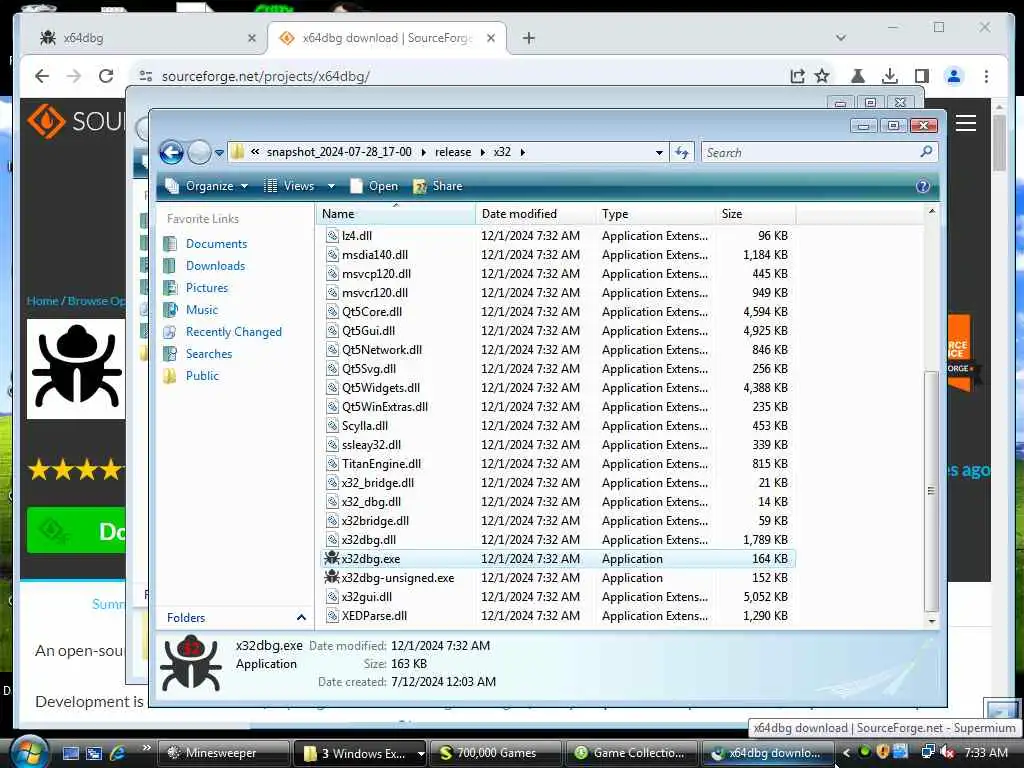Viewport: 1024px width, 768px height.
Task: Sort by the Type column header
Action: [656, 214]
